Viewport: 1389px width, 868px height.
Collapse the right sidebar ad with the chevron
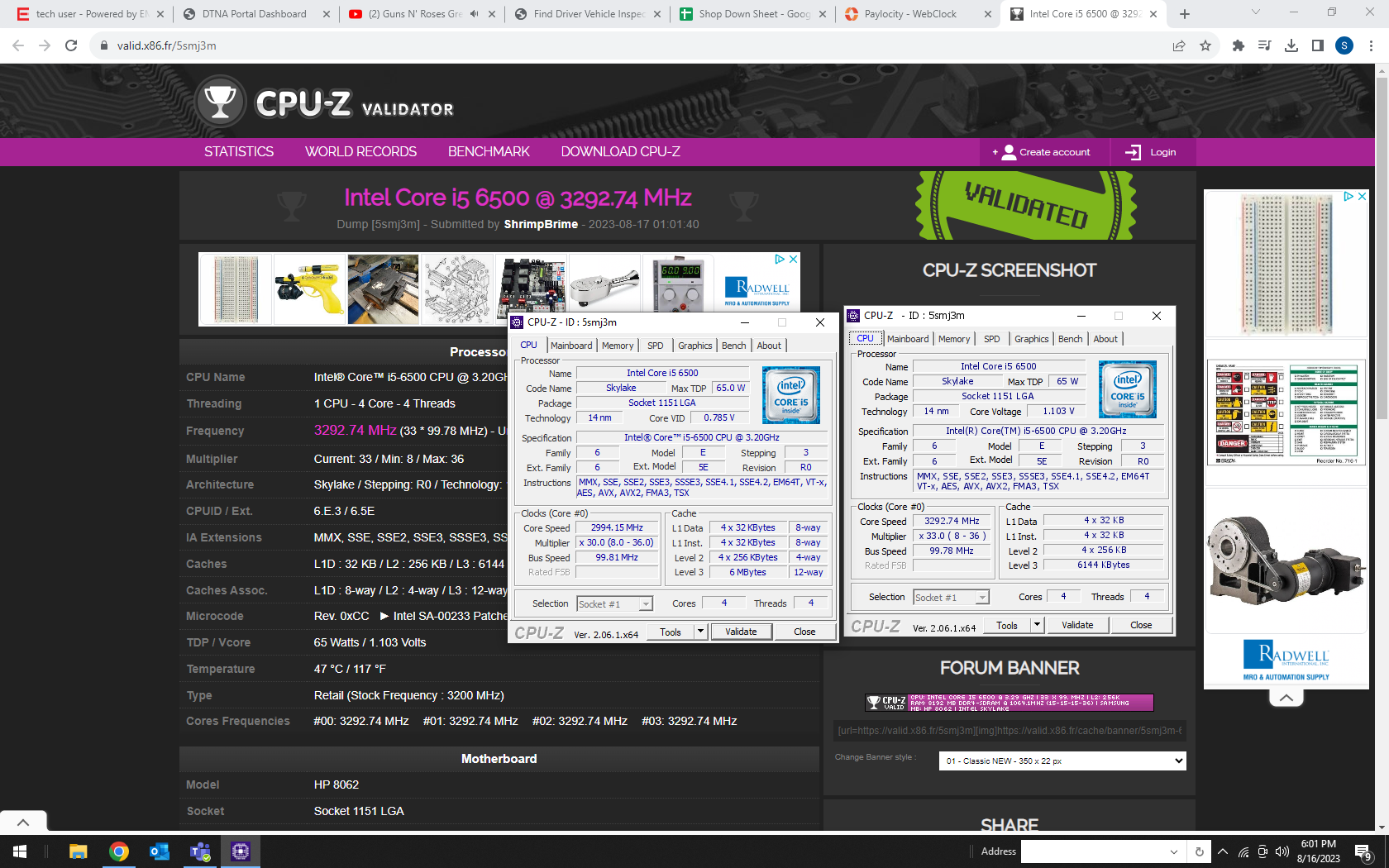click(x=1286, y=698)
